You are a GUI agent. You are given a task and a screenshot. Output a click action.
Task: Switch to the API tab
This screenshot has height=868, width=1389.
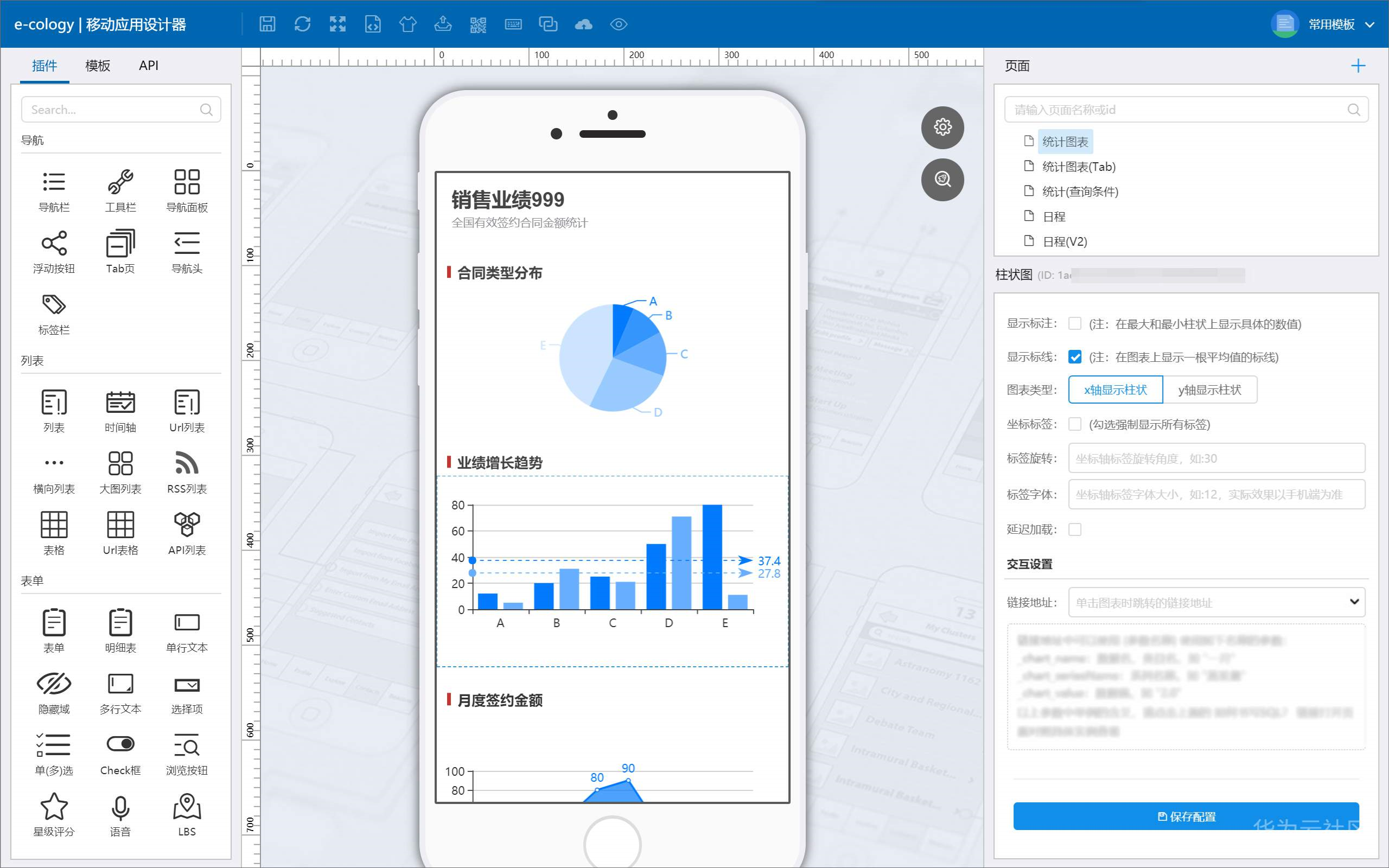click(149, 65)
